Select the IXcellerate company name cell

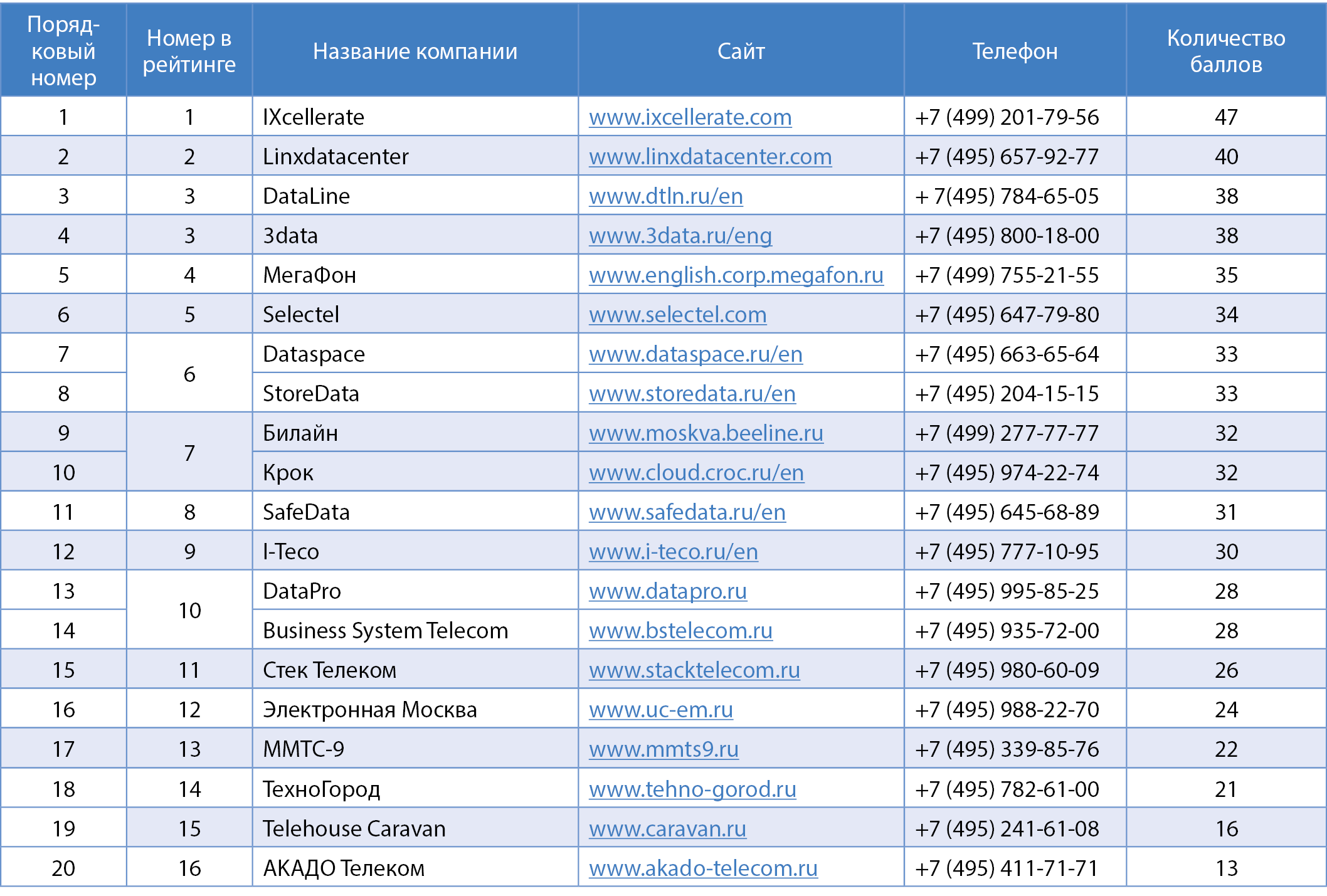click(x=313, y=117)
